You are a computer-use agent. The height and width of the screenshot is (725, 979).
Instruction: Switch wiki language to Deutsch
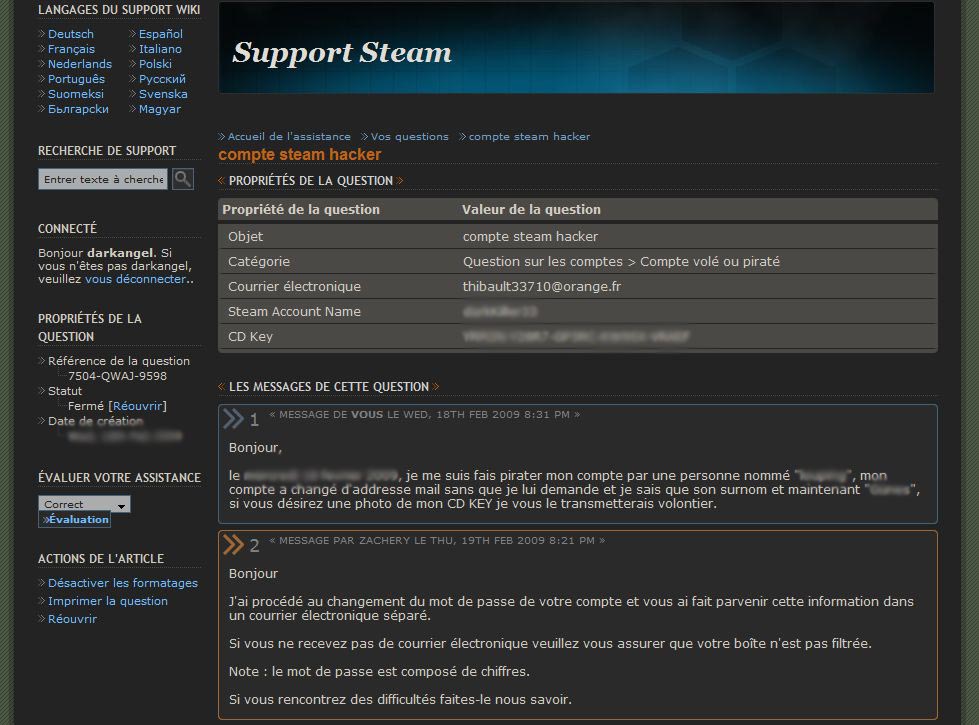[71, 34]
